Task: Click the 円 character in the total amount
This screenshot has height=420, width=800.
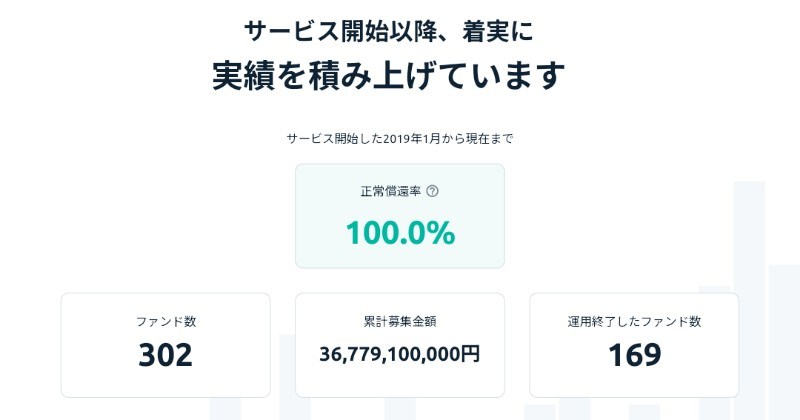Action: pyautogui.click(x=472, y=354)
